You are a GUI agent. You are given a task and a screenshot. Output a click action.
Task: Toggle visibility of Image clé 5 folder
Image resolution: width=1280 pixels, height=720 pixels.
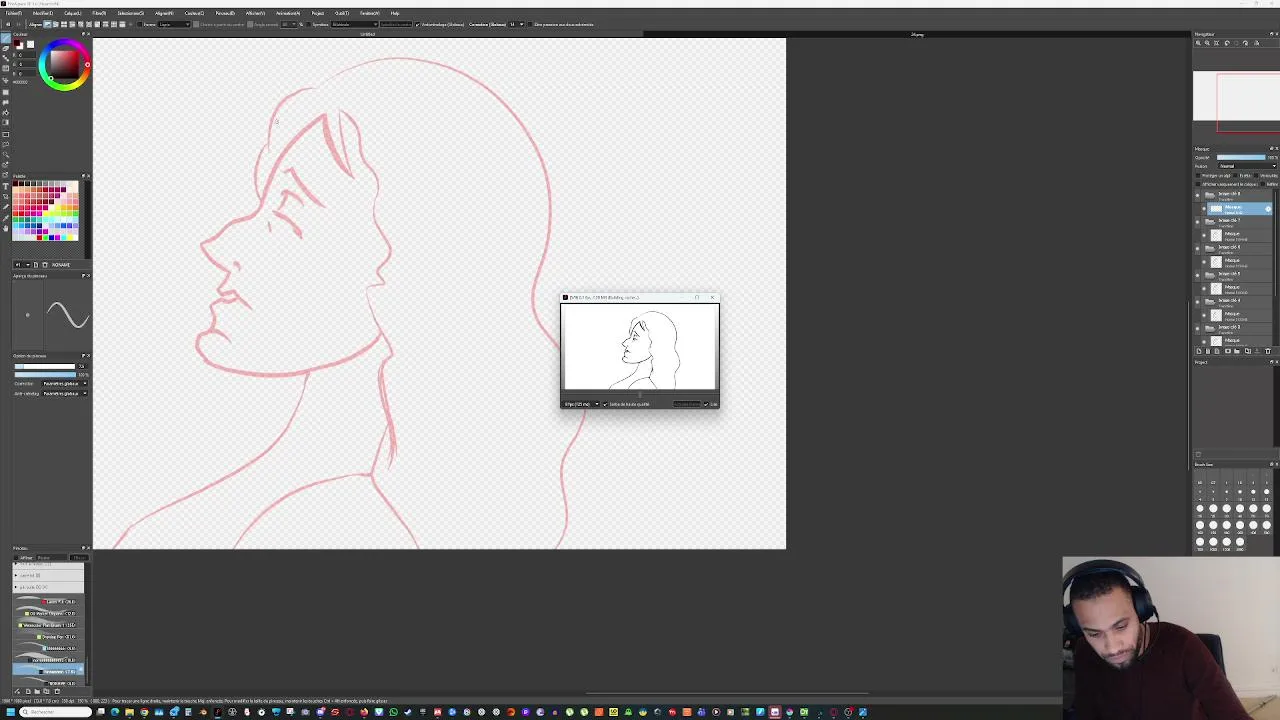pos(1198,274)
